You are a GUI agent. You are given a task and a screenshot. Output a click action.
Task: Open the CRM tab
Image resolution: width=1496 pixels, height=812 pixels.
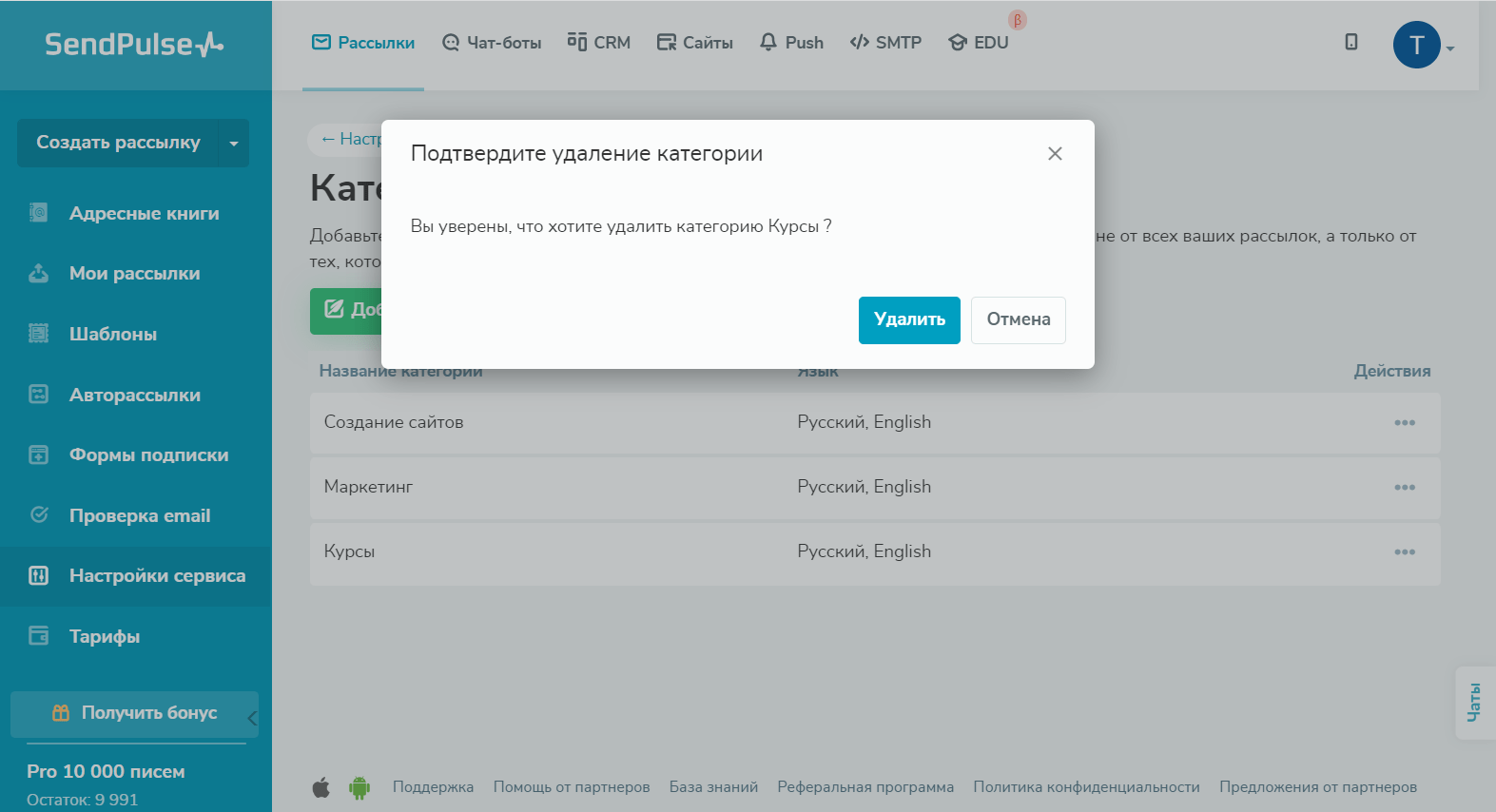pos(599,43)
